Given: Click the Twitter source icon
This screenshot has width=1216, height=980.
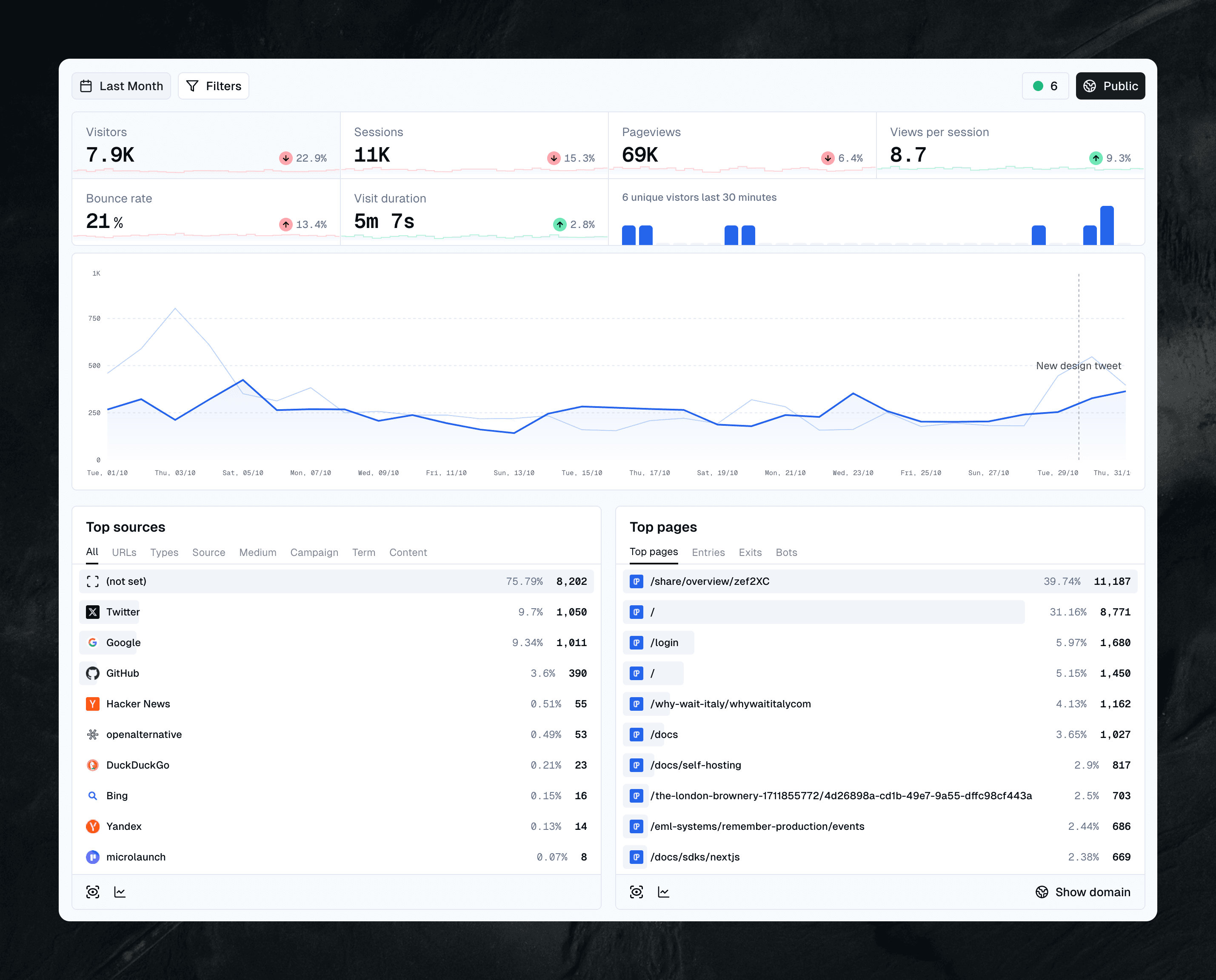Looking at the screenshot, I should pyautogui.click(x=93, y=612).
